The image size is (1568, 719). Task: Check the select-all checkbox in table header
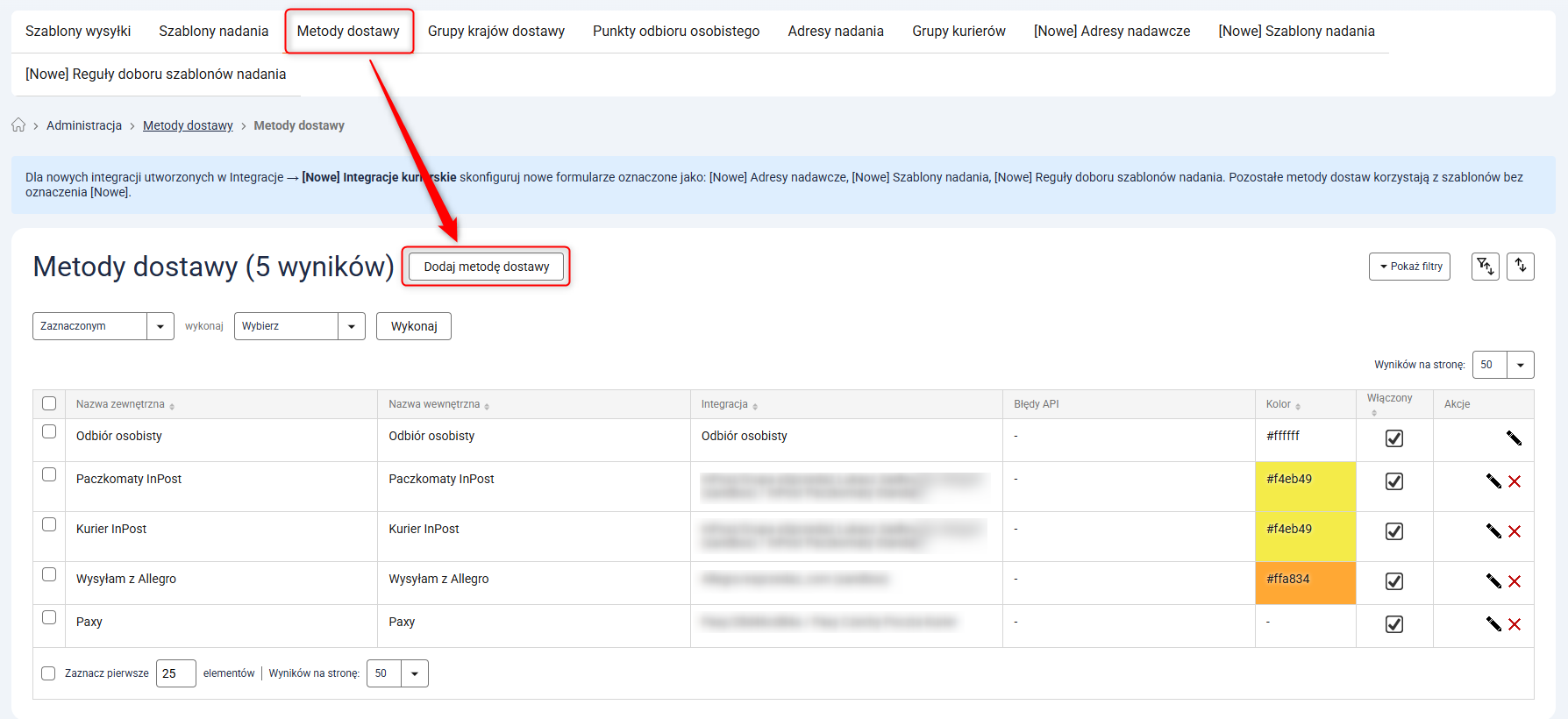(x=49, y=403)
